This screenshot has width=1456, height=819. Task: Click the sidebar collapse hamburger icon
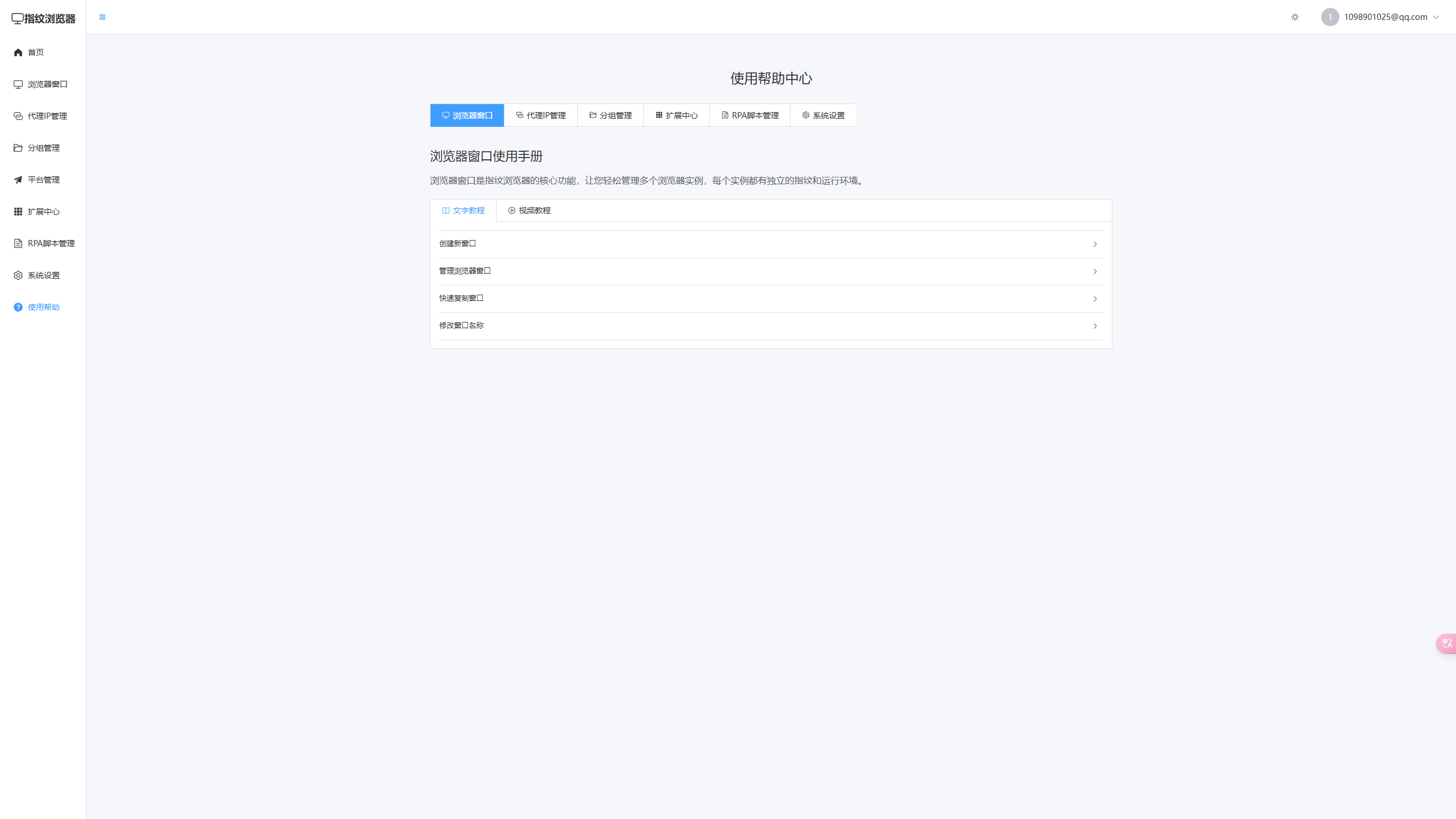(102, 17)
